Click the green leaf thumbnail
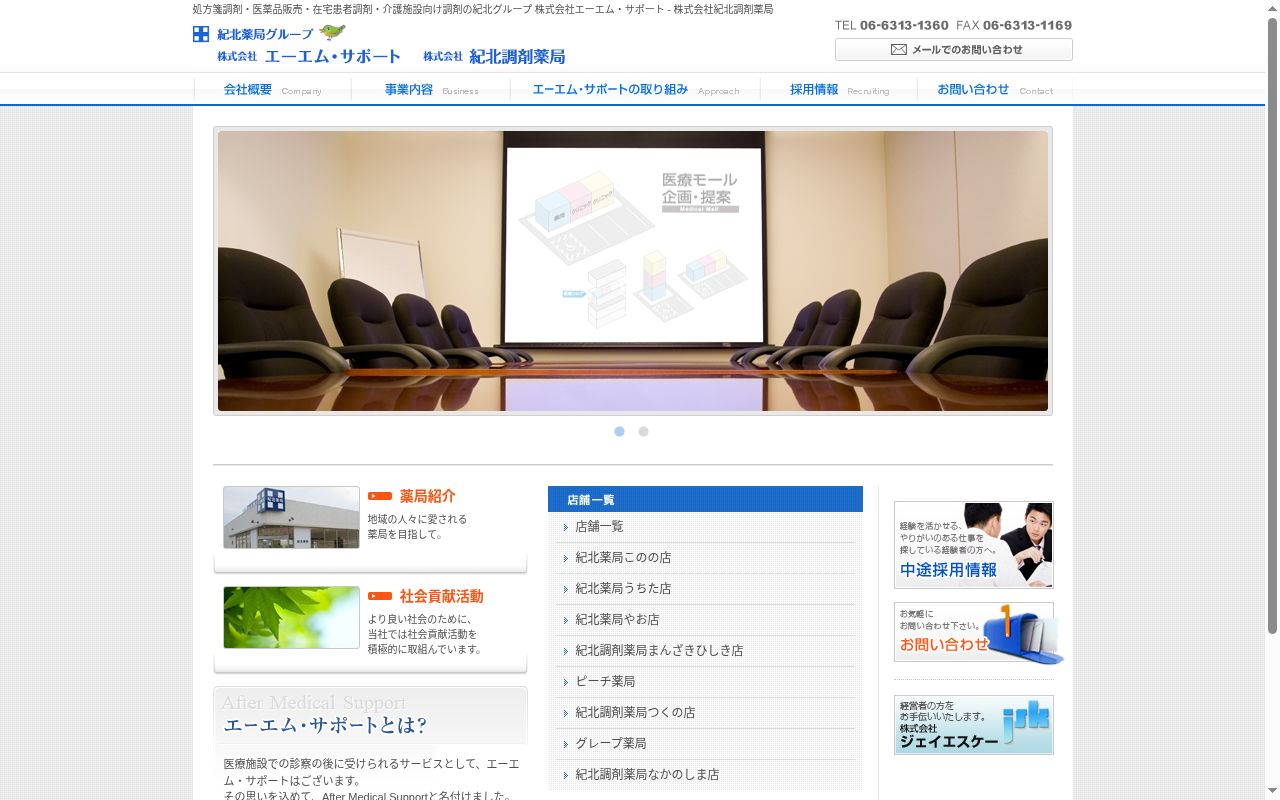Screen dimensions: 1280x800 [291, 617]
